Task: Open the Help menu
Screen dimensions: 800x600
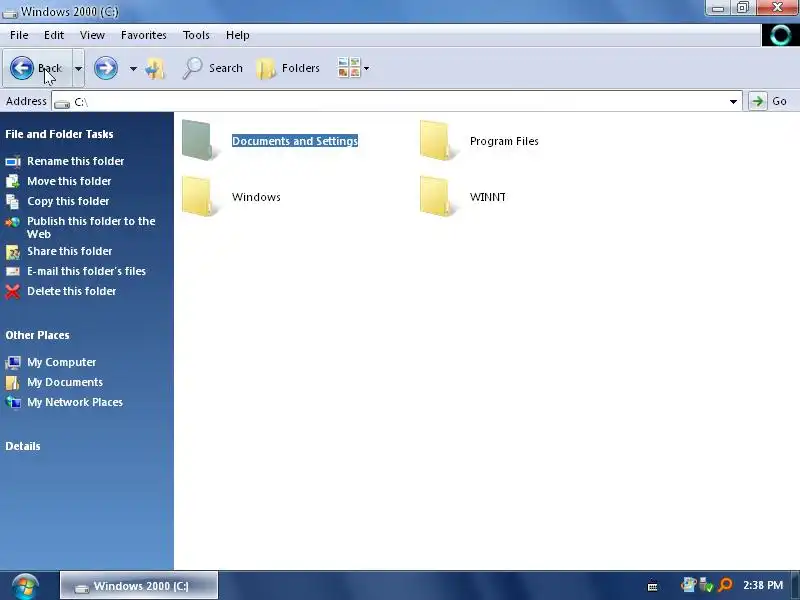Action: (237, 35)
